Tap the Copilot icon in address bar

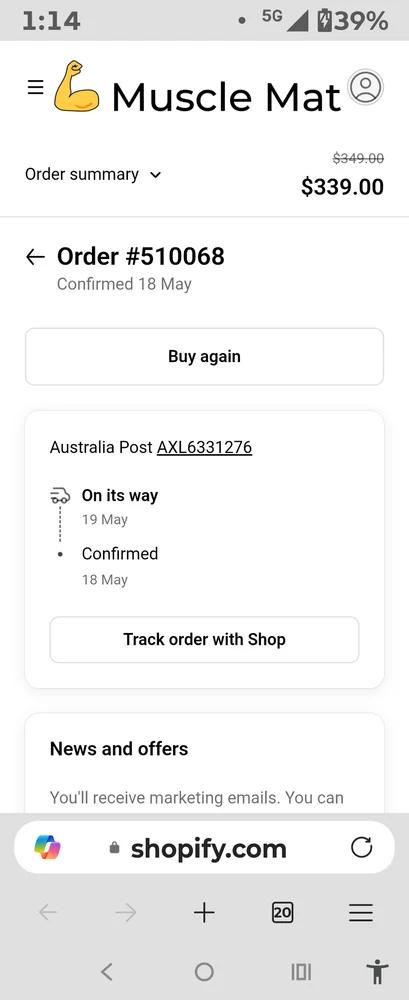point(48,848)
